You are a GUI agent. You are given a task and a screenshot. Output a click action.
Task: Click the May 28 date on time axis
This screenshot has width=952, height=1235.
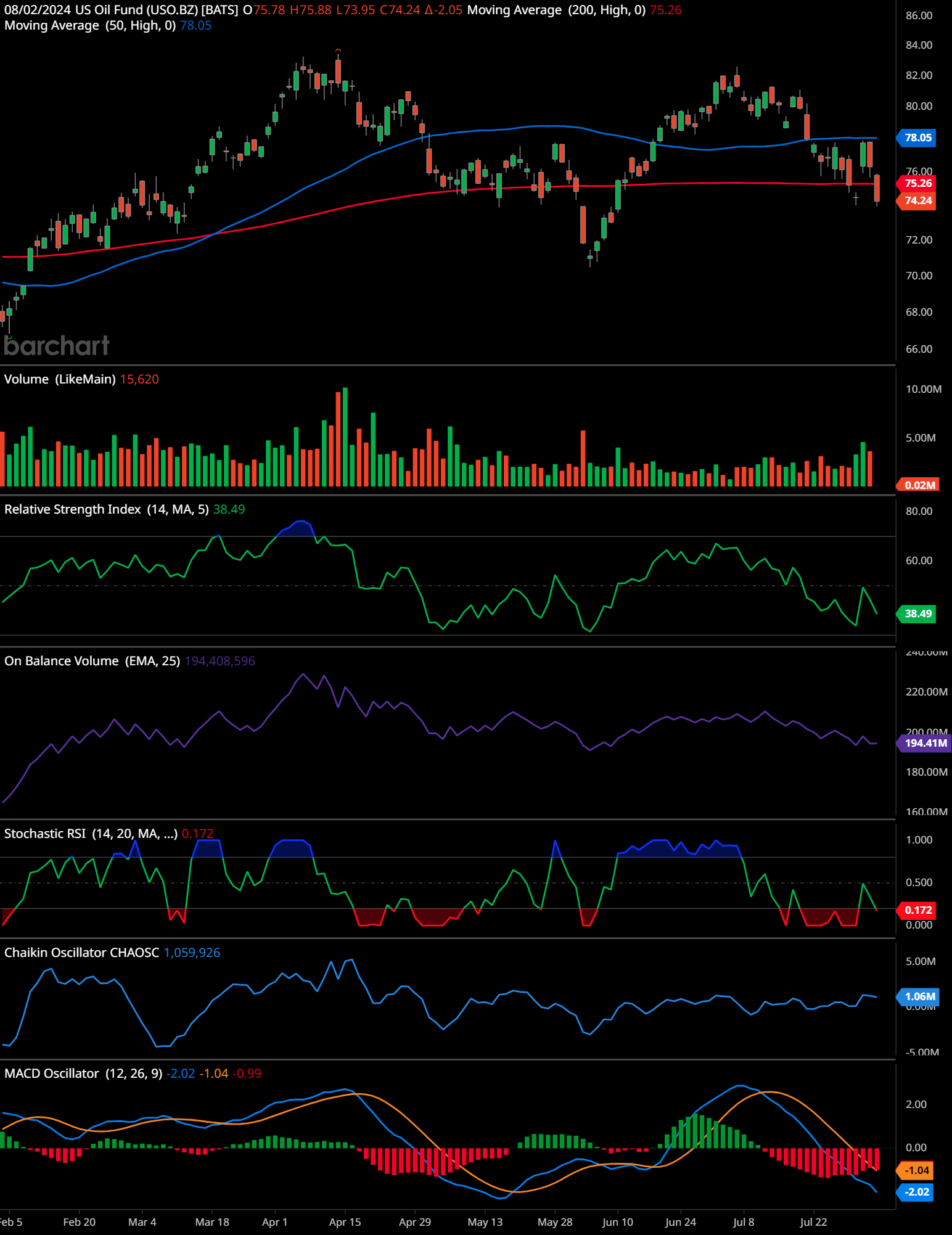(x=555, y=1222)
